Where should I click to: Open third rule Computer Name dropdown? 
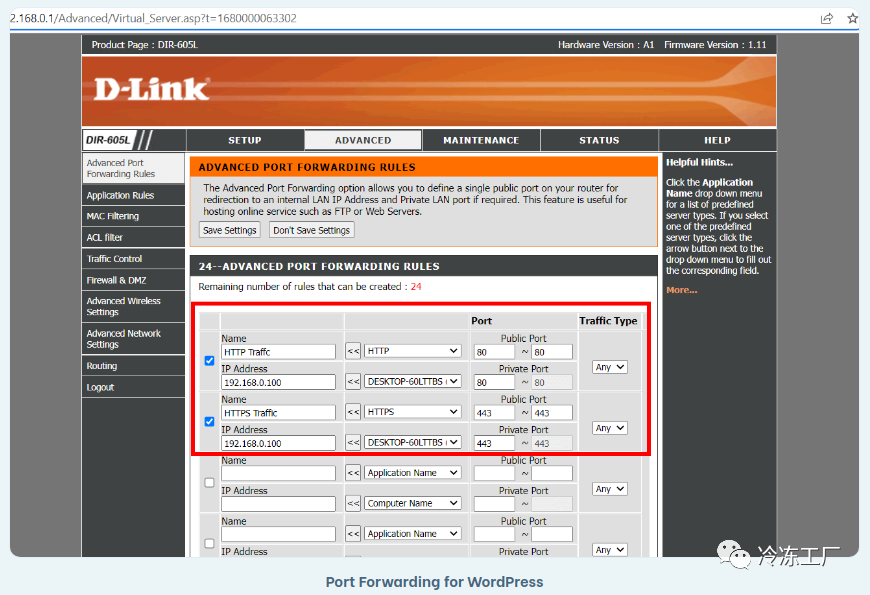(x=413, y=503)
